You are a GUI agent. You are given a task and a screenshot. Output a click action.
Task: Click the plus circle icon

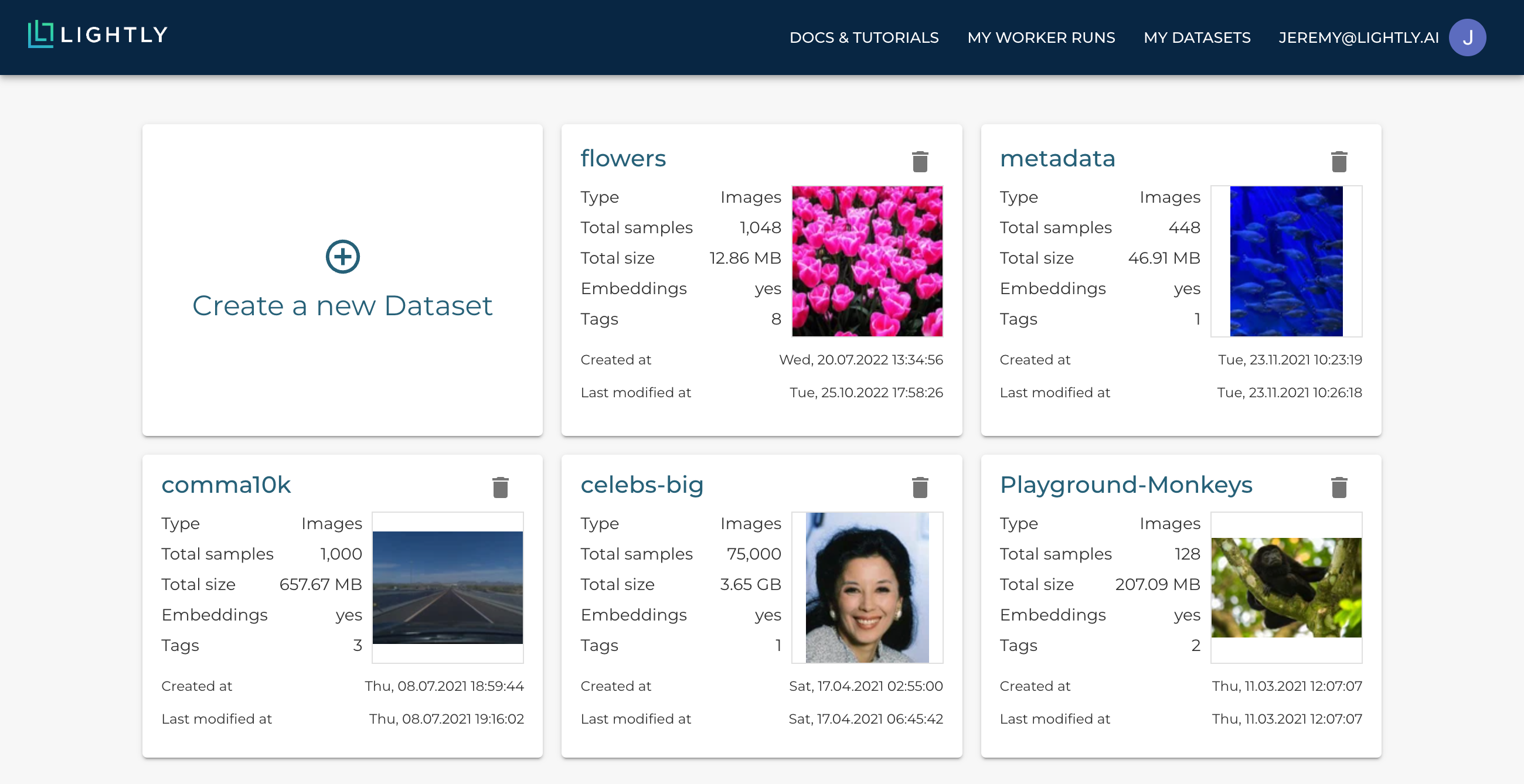[342, 256]
